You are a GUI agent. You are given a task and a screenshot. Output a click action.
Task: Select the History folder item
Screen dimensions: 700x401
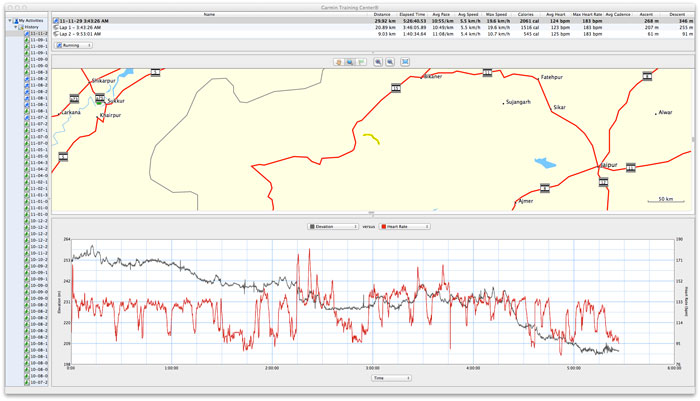(32, 27)
